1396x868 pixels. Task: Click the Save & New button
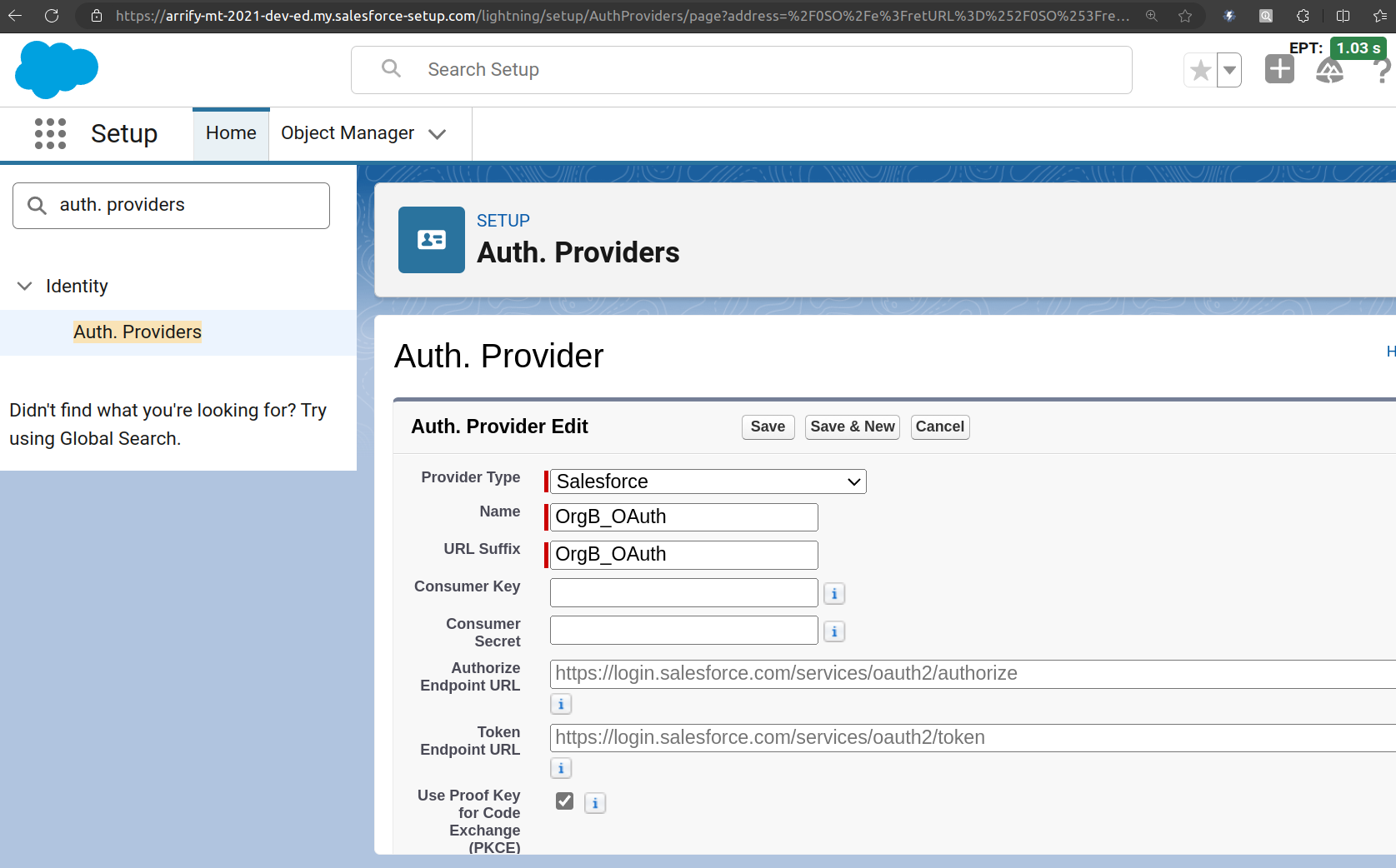[x=852, y=427]
